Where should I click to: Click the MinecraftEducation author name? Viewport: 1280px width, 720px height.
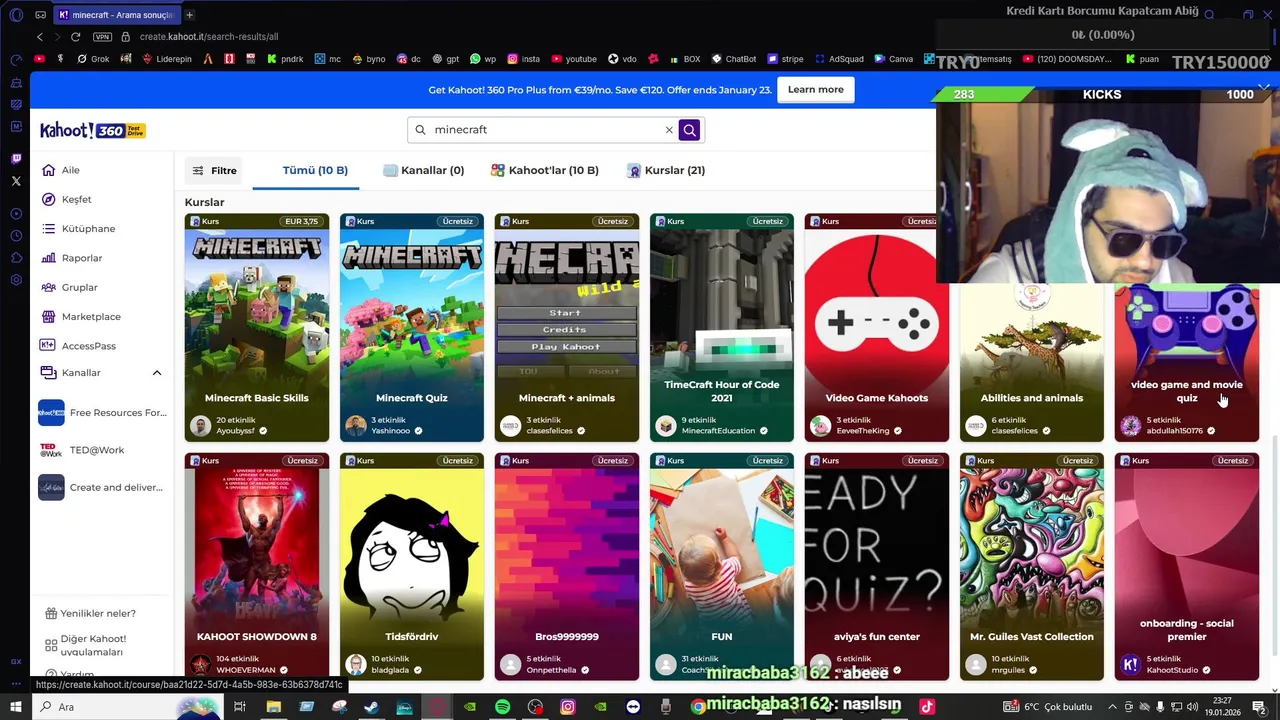(718, 431)
